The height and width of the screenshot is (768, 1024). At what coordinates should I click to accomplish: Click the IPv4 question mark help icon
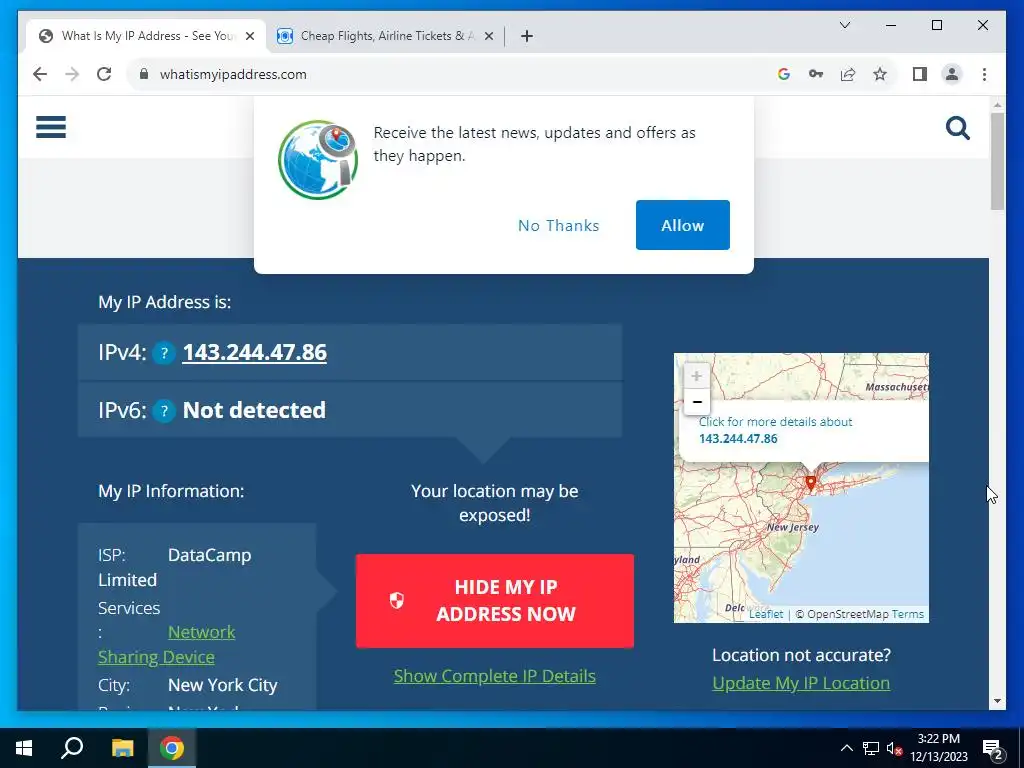(164, 353)
